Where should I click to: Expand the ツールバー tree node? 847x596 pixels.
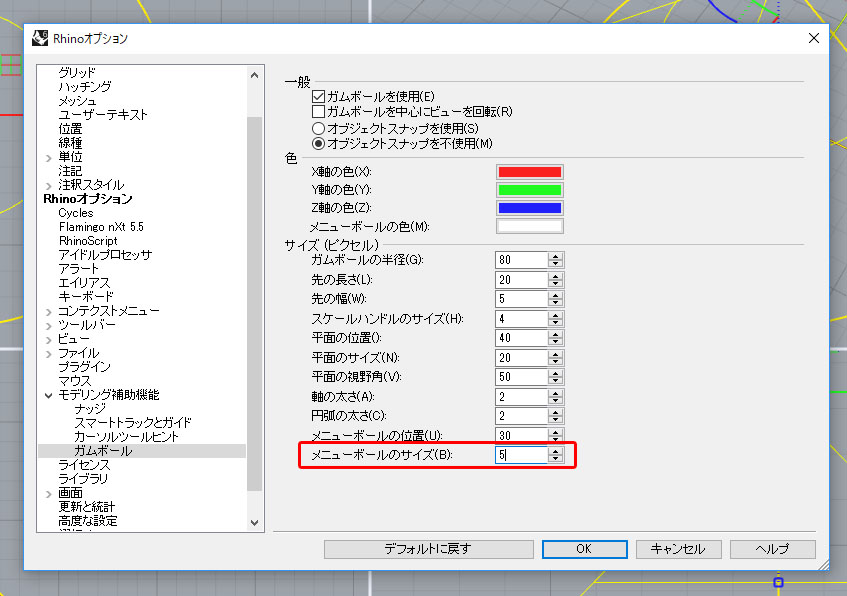coord(49,326)
